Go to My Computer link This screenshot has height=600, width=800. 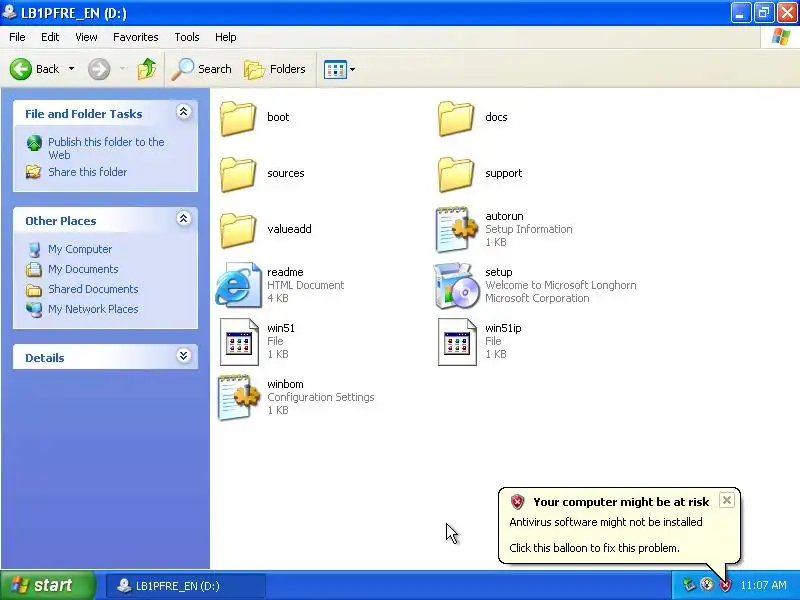click(x=80, y=249)
